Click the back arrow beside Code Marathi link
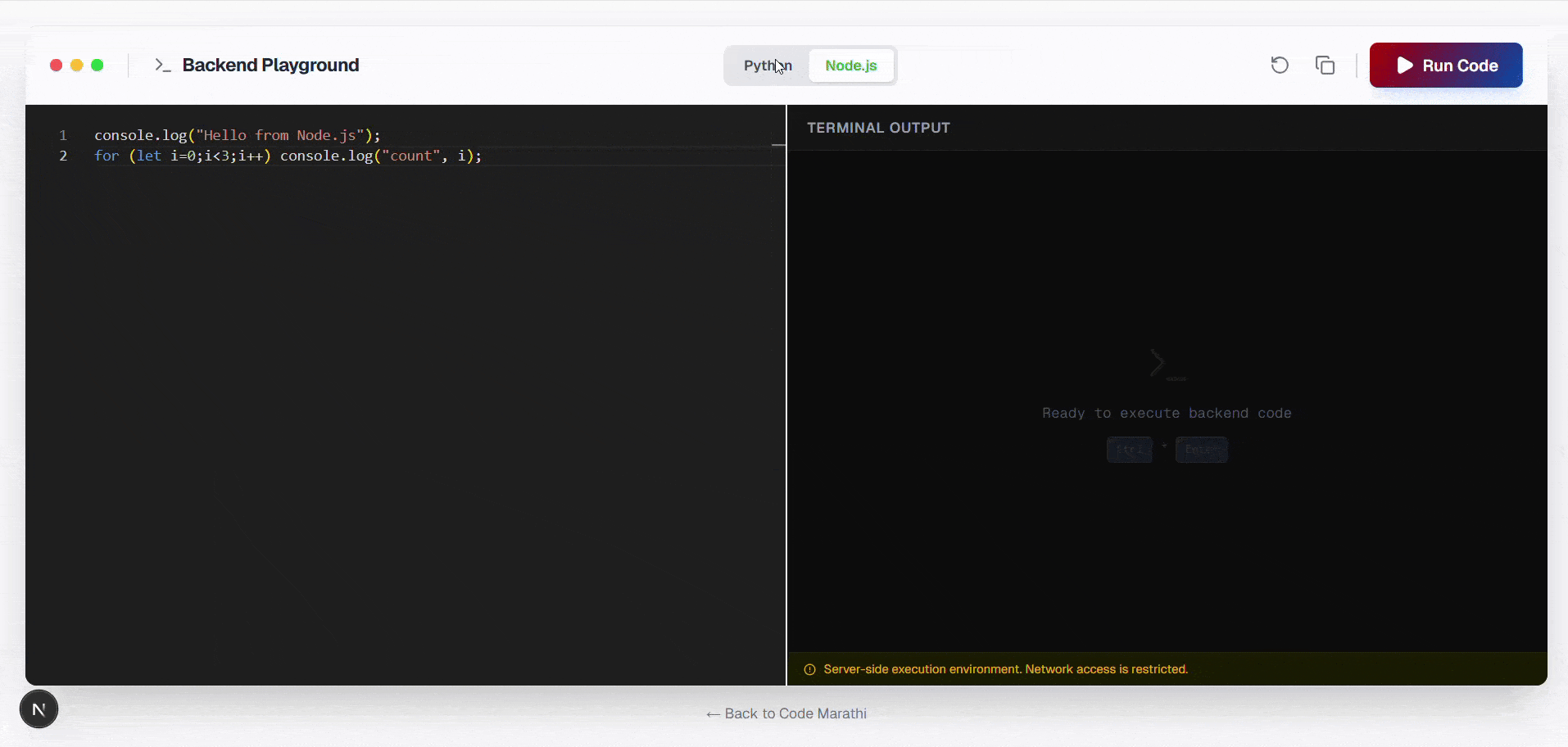 tap(712, 713)
